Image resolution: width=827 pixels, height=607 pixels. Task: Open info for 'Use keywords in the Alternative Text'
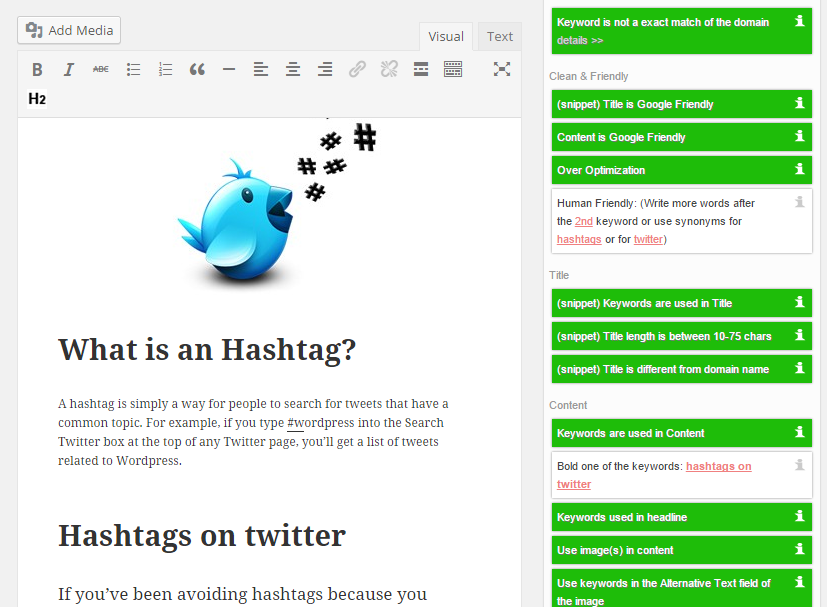[800, 582]
